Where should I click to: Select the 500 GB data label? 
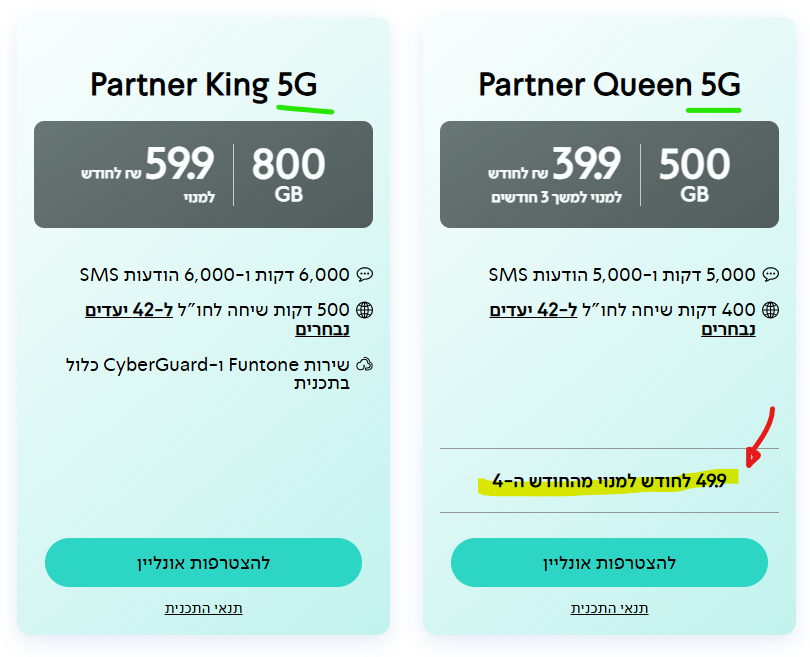pos(695,173)
